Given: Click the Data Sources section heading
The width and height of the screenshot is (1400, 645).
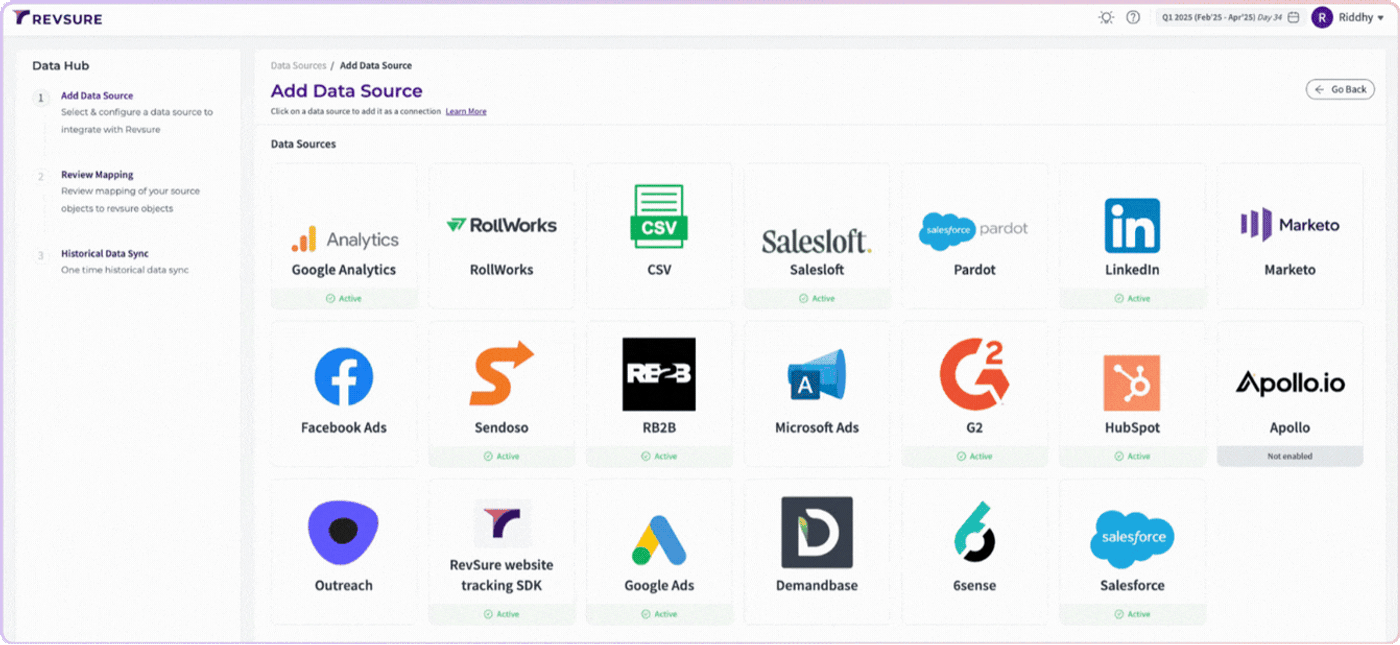Looking at the screenshot, I should click(x=304, y=144).
